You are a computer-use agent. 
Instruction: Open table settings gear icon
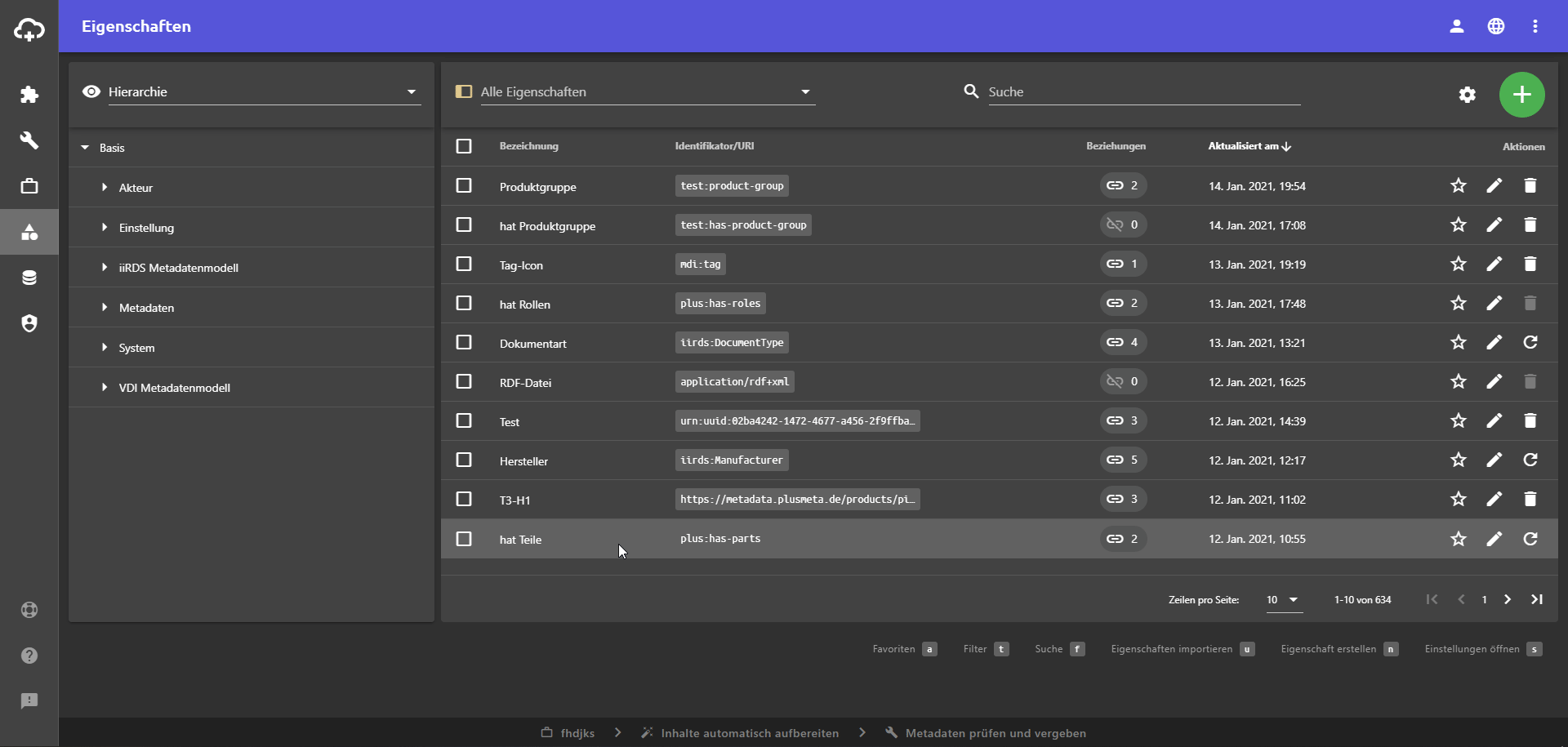click(1468, 95)
